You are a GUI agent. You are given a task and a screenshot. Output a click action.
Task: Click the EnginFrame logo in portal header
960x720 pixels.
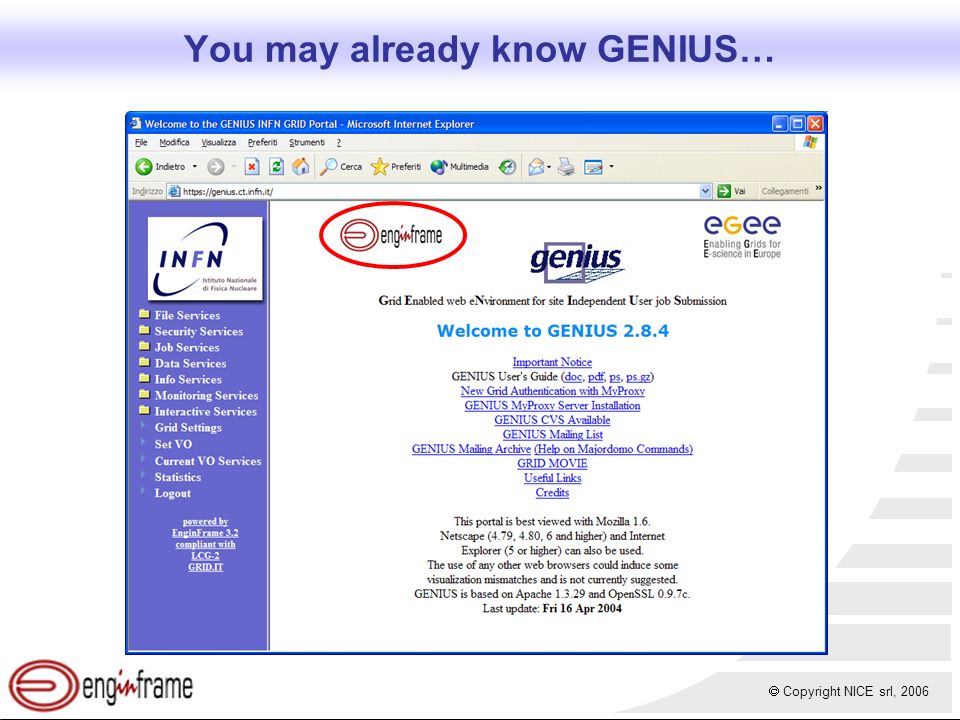tap(392, 235)
